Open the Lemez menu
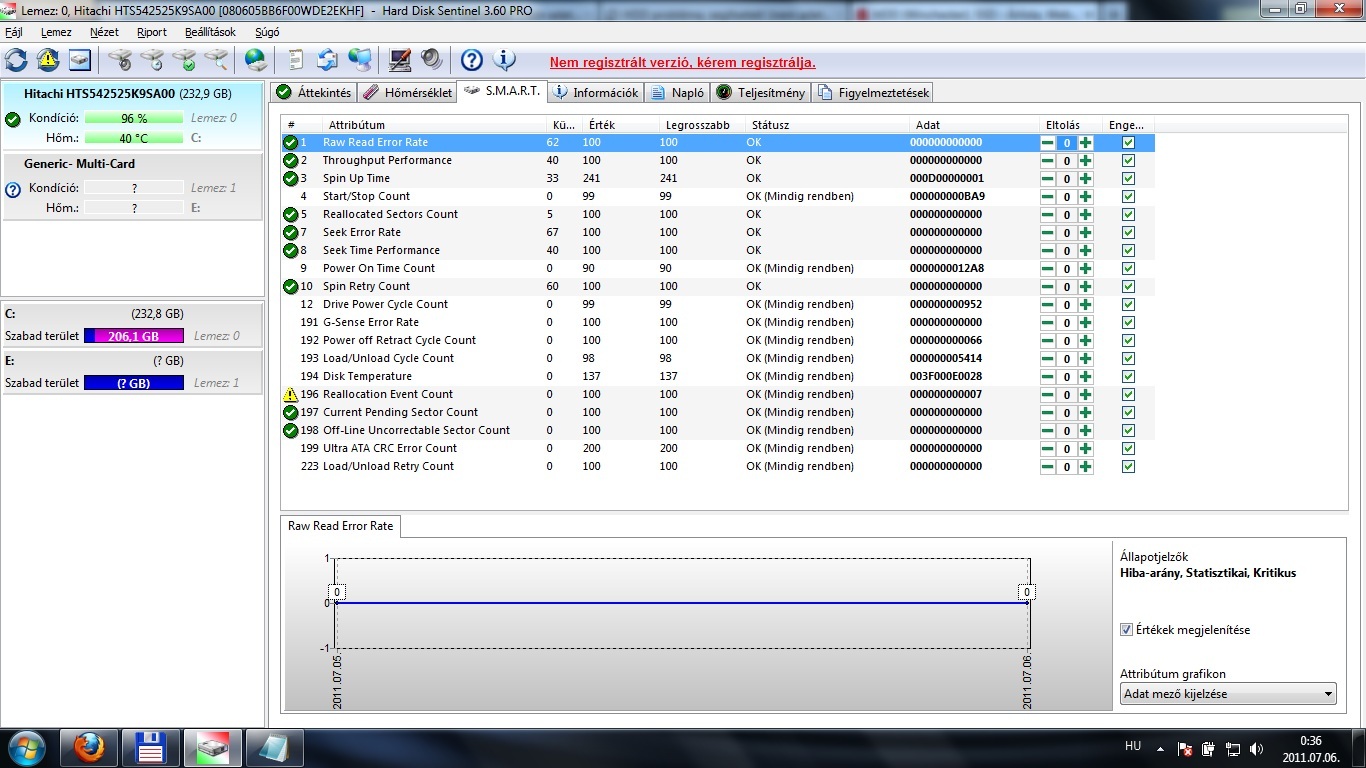This screenshot has height=768, width=1366. point(56,32)
